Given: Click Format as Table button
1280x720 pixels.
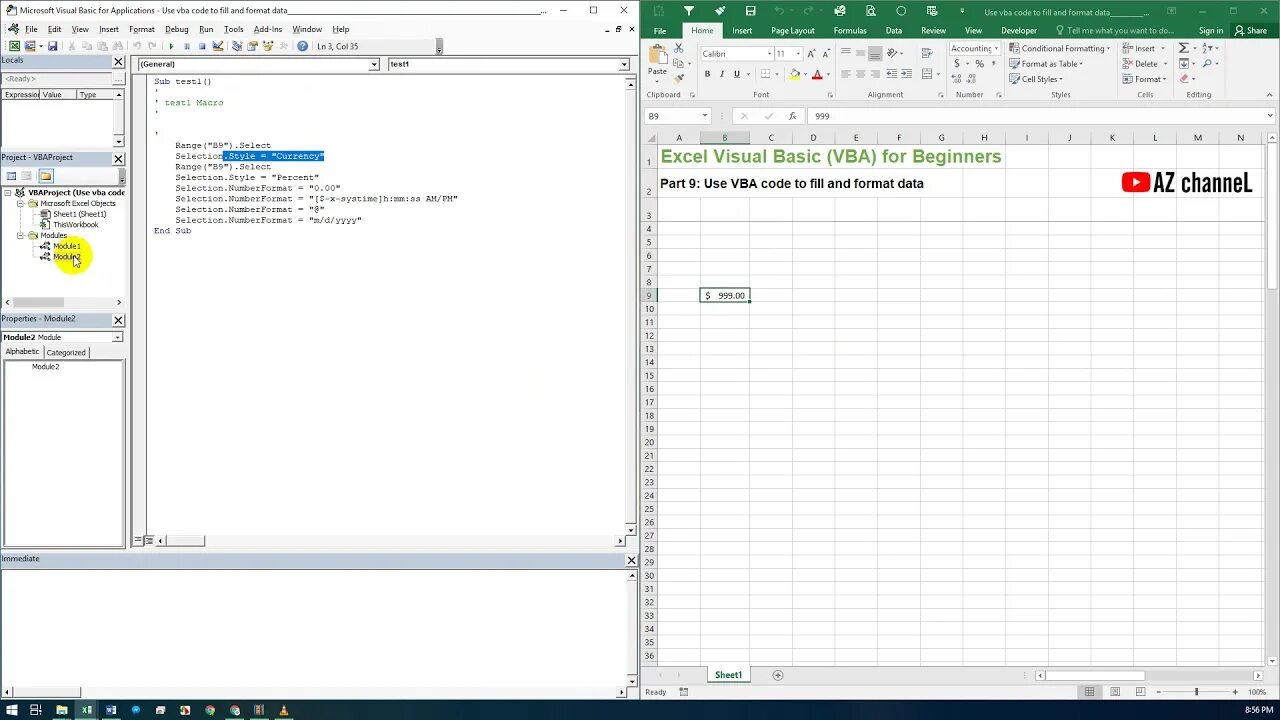Looking at the screenshot, I should (x=1048, y=64).
